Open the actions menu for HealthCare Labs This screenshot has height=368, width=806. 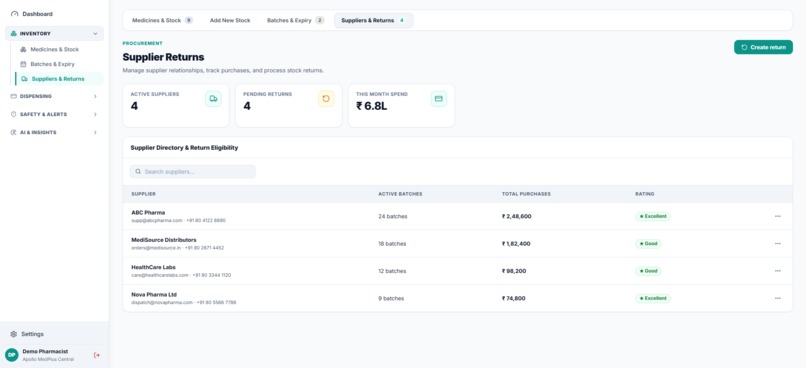click(x=778, y=271)
